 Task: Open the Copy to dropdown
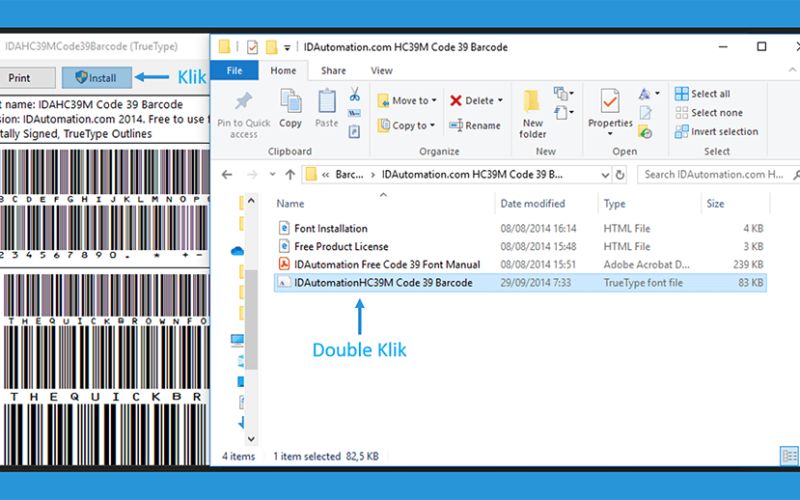(x=406, y=125)
